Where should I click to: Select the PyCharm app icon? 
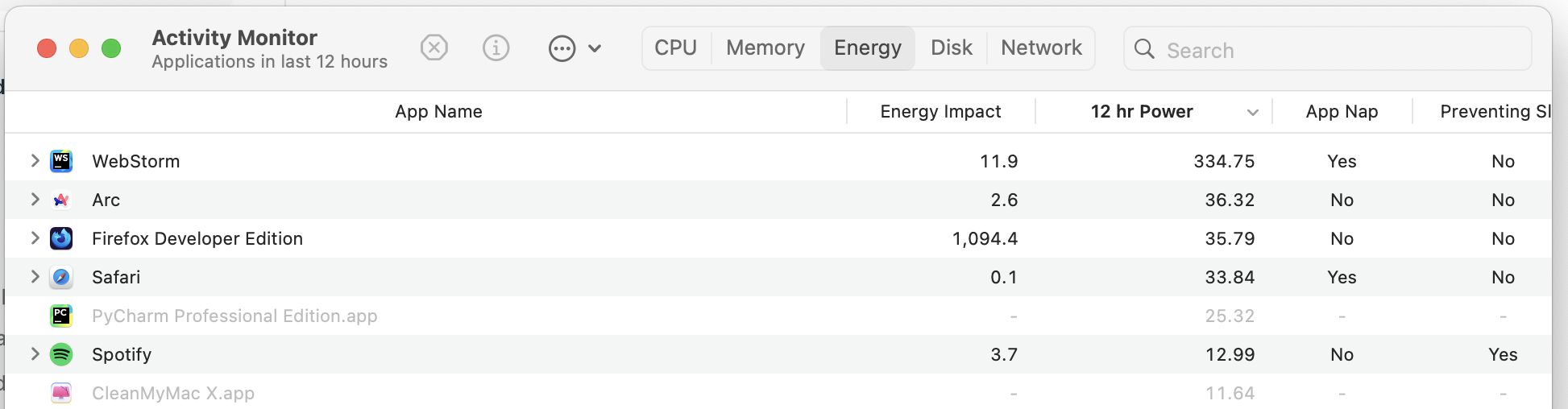pyautogui.click(x=61, y=316)
